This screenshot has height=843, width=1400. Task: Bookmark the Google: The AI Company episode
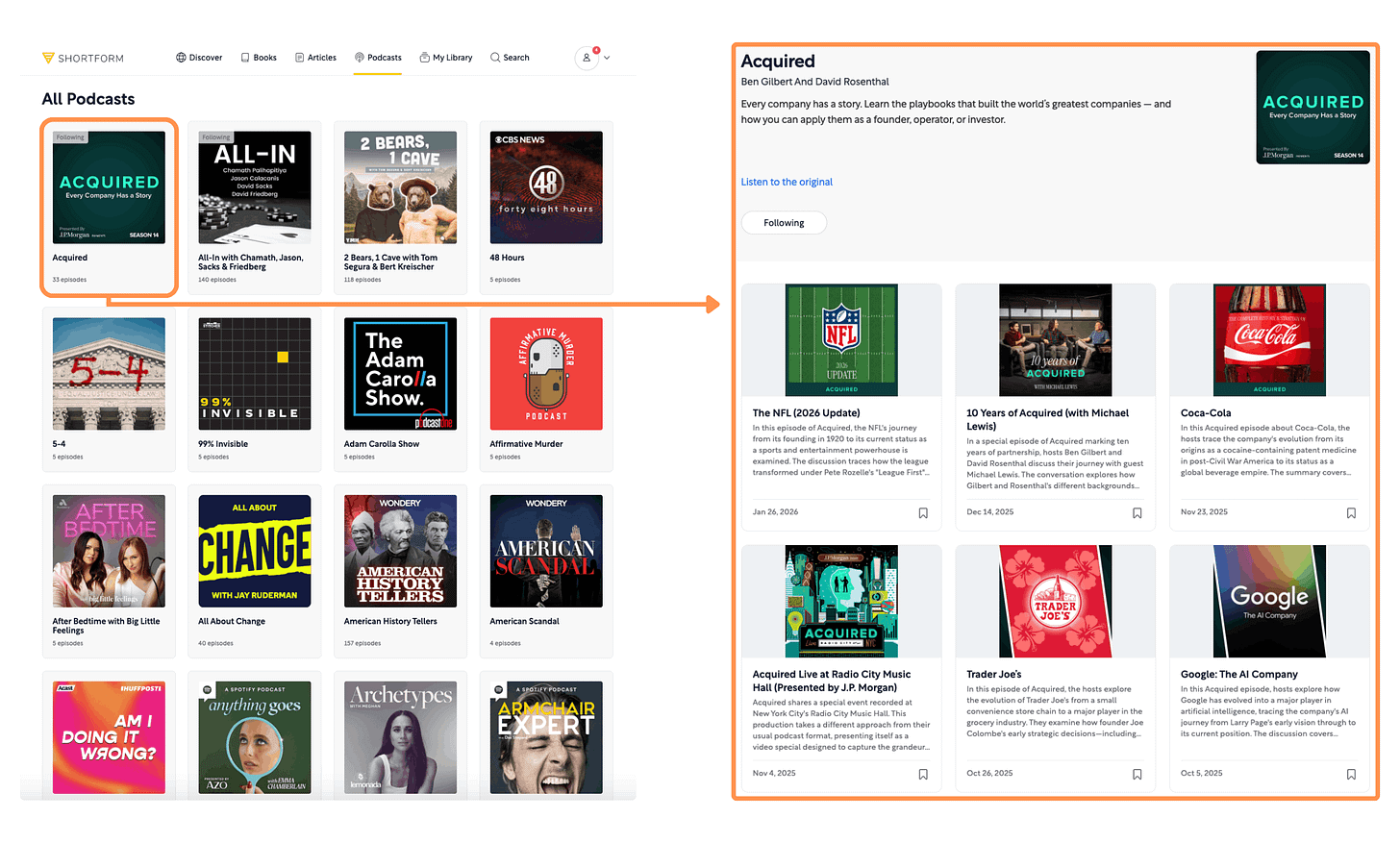1351,774
